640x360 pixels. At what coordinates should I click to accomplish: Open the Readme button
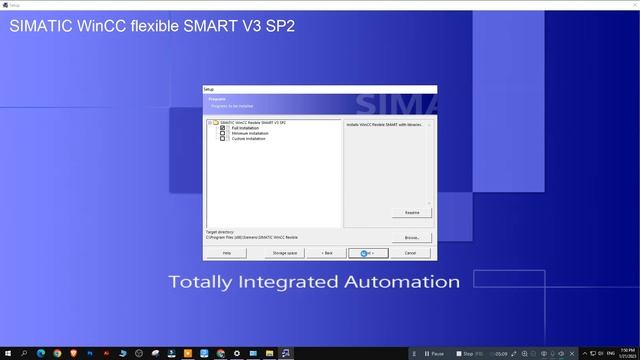pos(411,213)
